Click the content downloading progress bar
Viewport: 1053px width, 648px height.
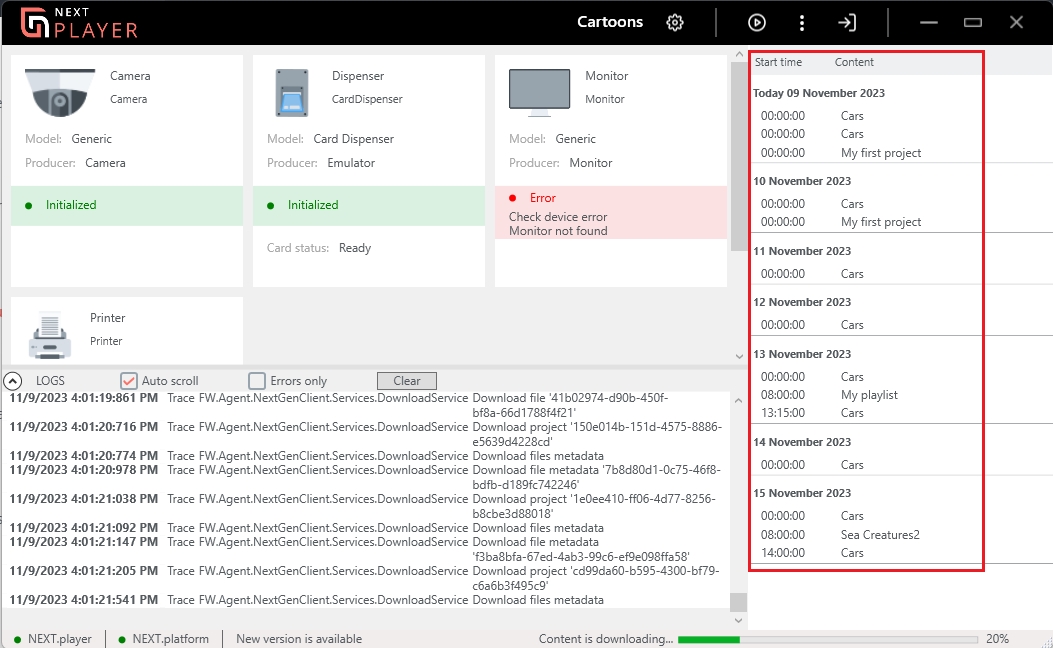(x=827, y=639)
